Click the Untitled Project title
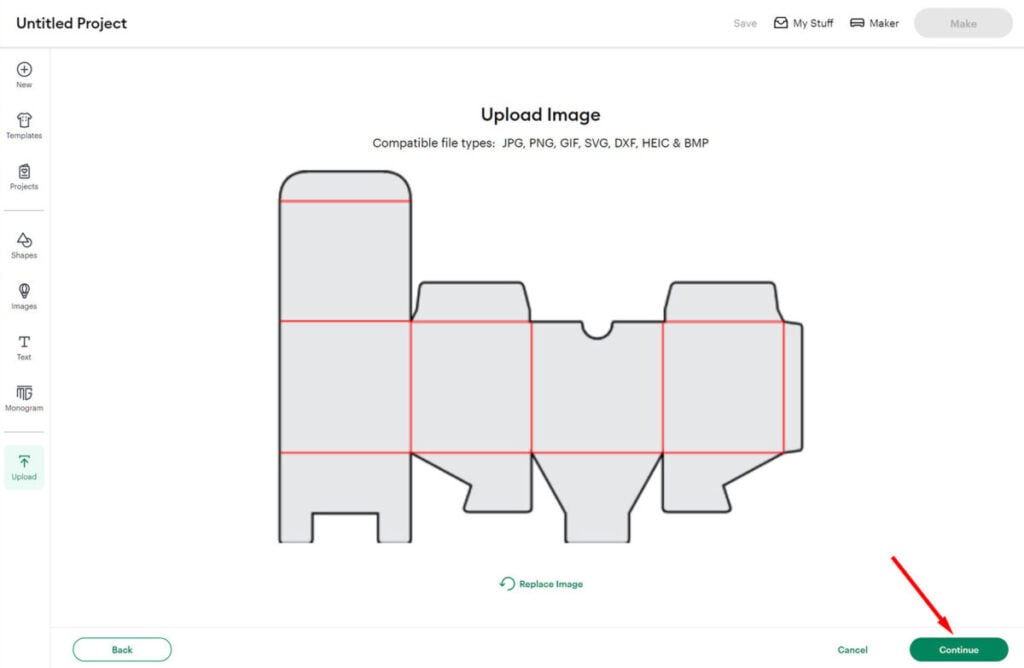This screenshot has height=668, width=1024. coord(72,23)
